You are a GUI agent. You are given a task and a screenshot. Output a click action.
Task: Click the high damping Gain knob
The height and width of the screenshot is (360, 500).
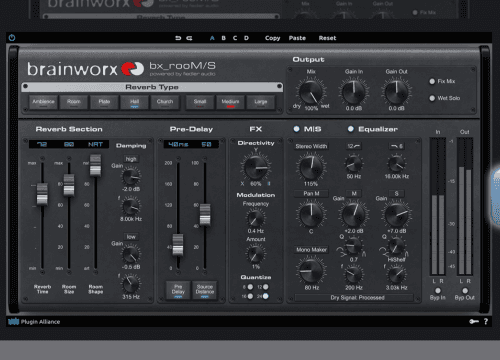131,176
